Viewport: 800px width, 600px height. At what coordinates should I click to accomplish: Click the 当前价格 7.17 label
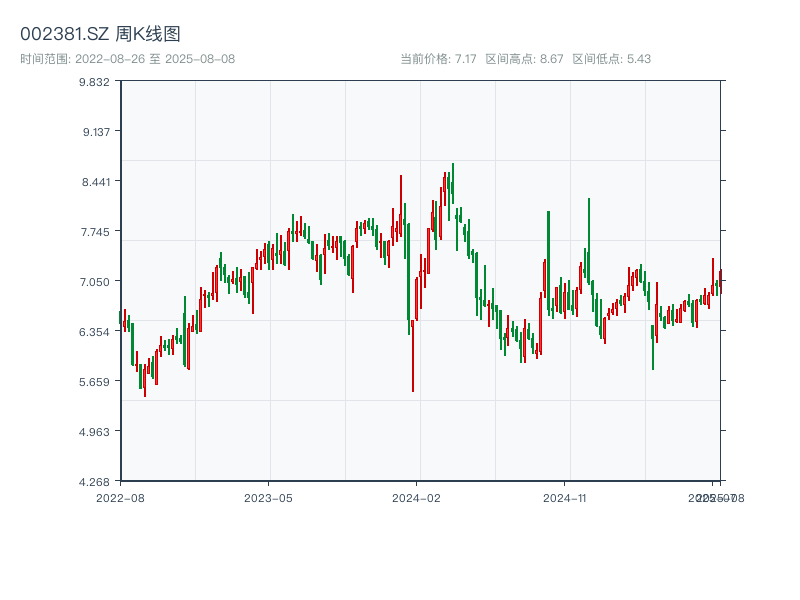tap(438, 59)
